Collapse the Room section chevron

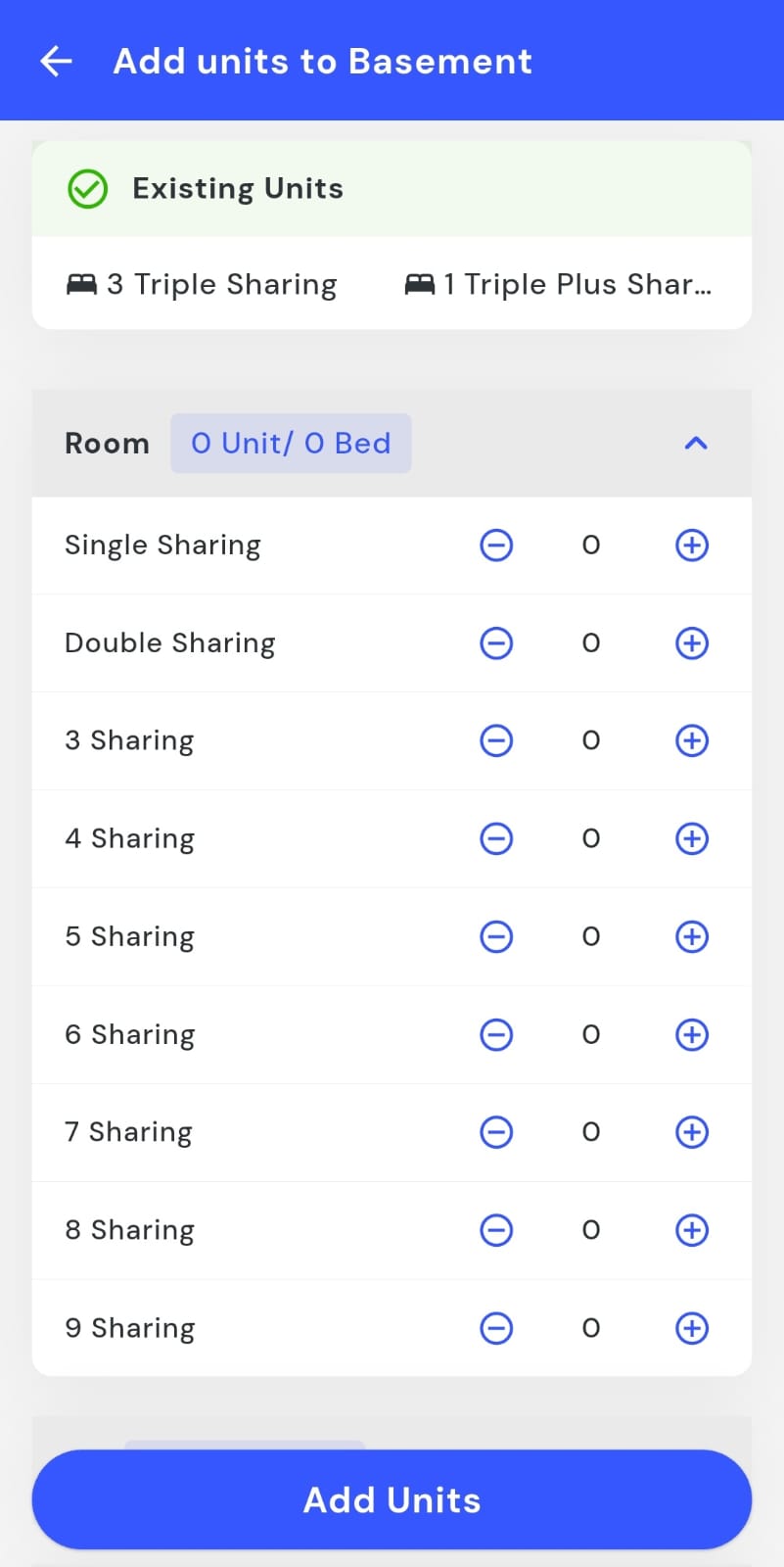[x=696, y=444]
